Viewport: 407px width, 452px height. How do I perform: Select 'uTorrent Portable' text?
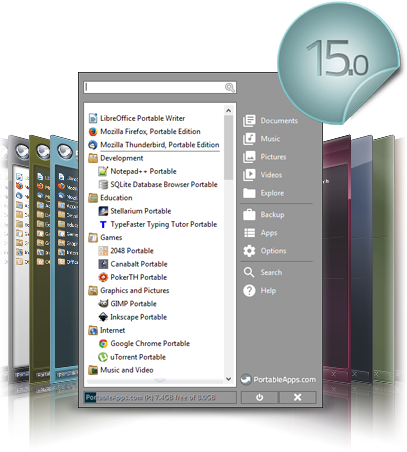coord(138,357)
